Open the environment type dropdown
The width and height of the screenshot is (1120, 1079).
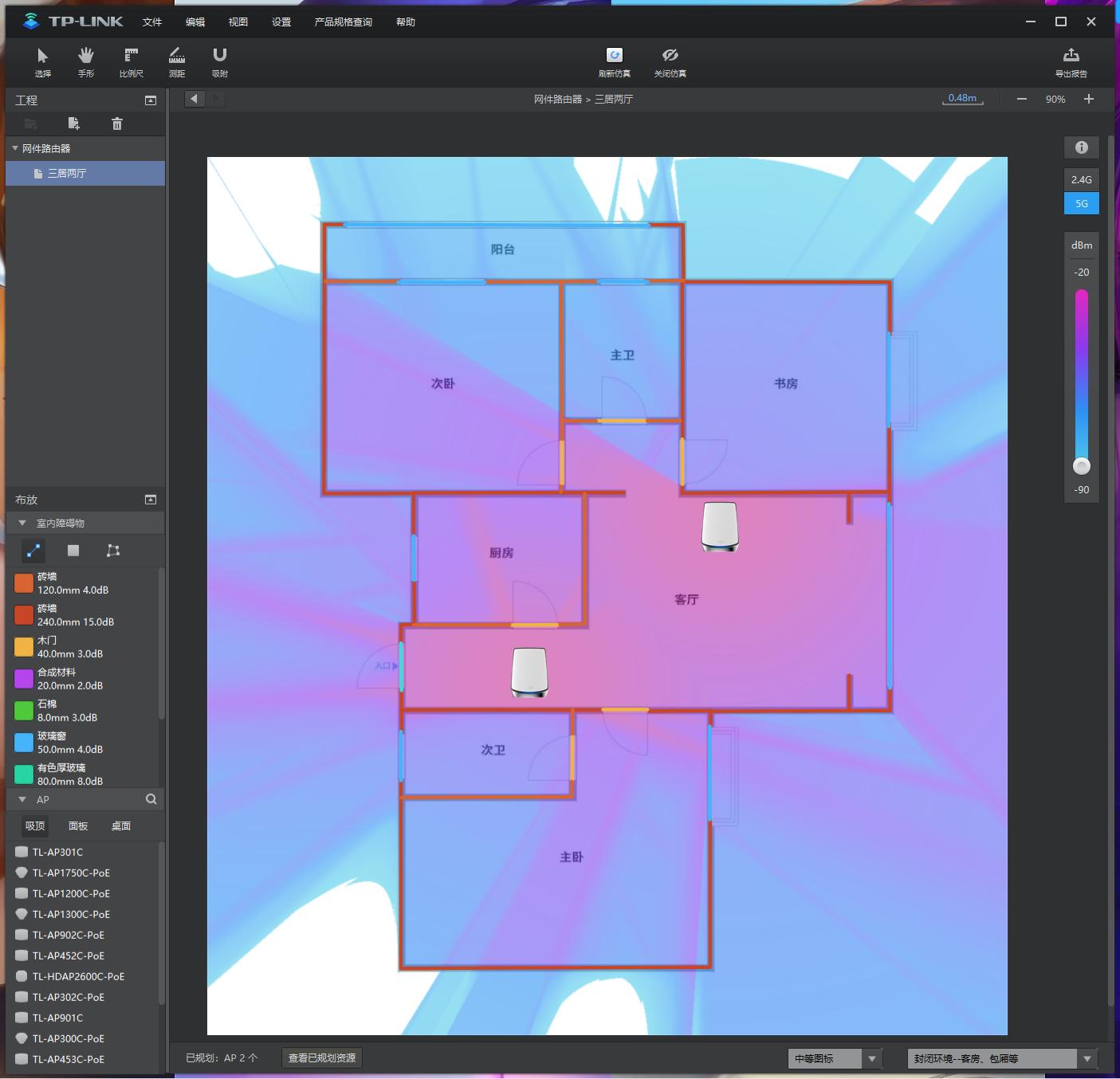click(1087, 1058)
